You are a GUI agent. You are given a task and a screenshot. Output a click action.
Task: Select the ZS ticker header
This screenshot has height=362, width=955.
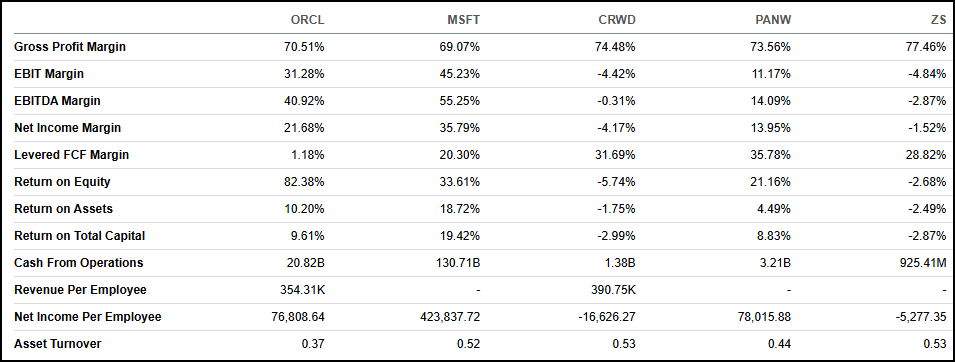click(x=938, y=20)
